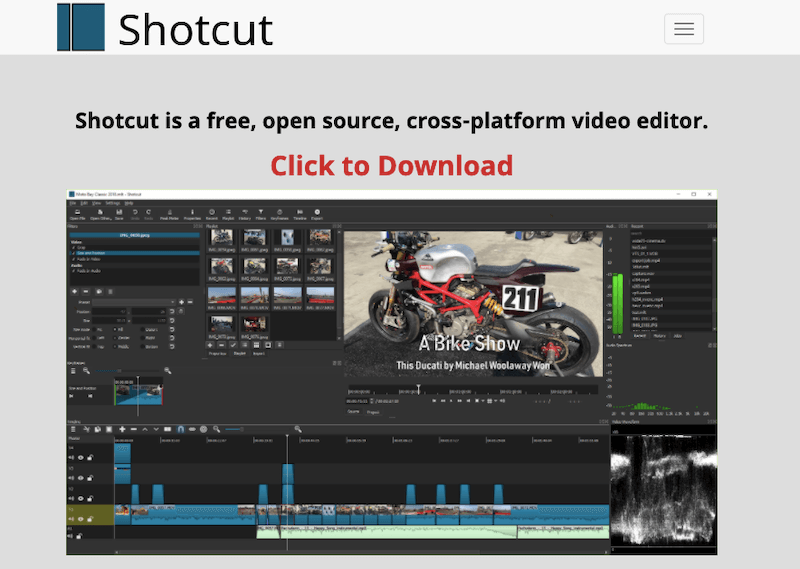Click the Playlist toolbar icon

click(x=228, y=214)
